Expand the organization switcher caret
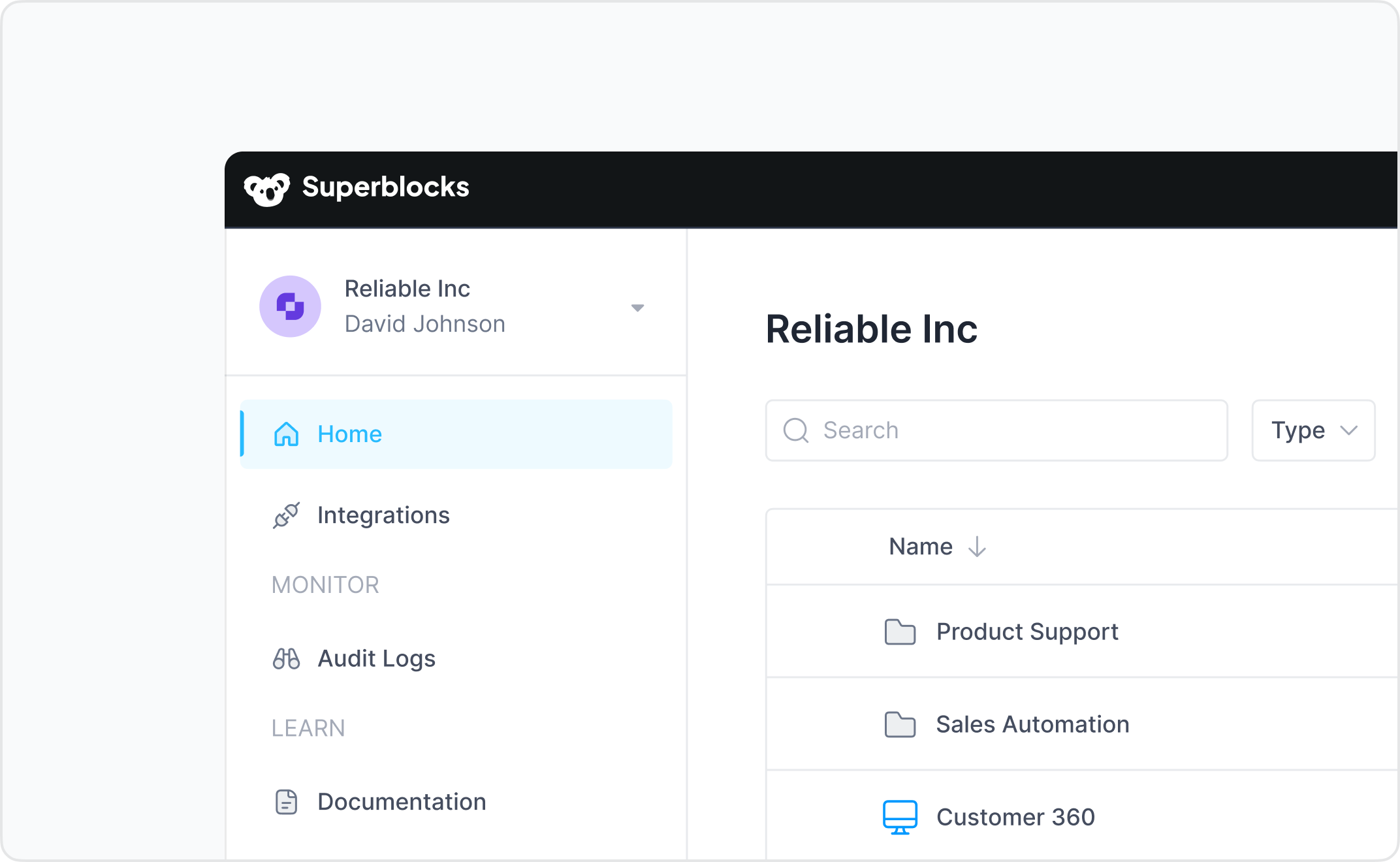 [637, 308]
